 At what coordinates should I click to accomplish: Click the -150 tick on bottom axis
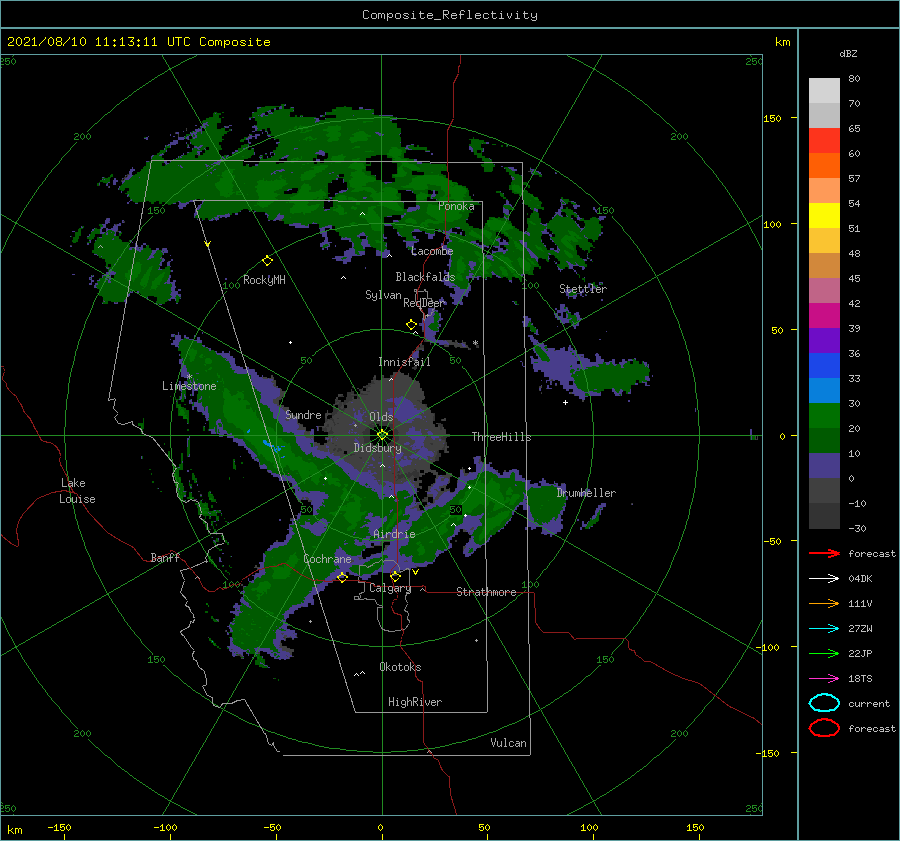(59, 827)
